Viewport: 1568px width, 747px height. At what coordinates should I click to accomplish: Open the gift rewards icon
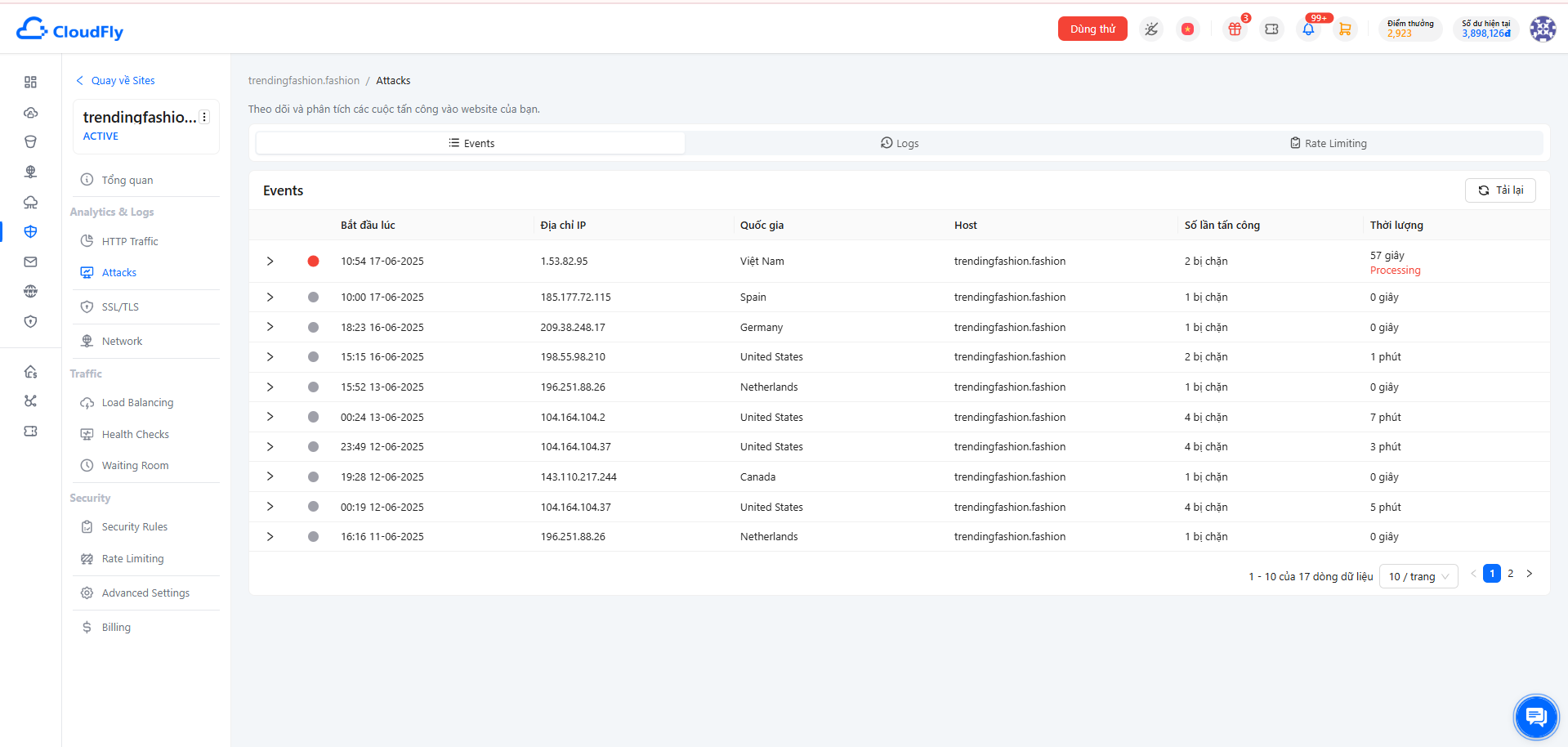click(1235, 29)
